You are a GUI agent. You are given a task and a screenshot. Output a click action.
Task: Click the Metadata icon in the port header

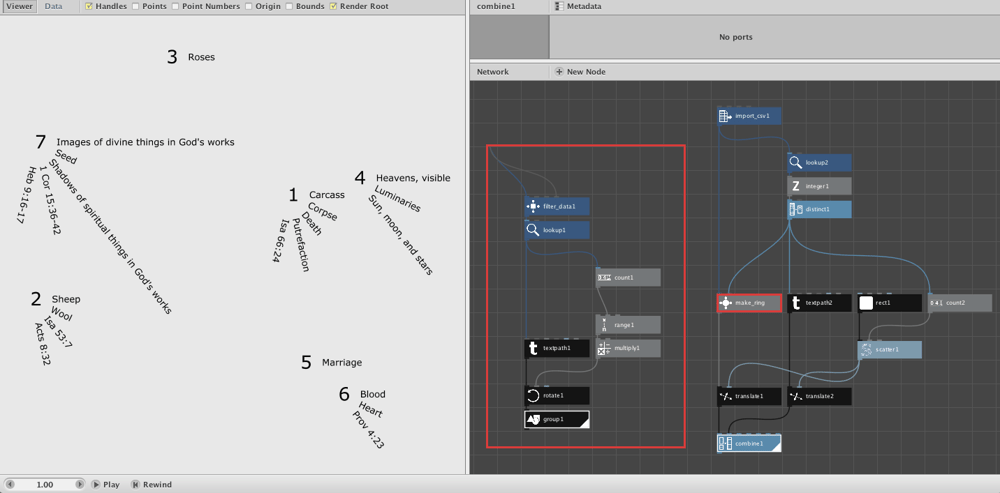pos(560,6)
